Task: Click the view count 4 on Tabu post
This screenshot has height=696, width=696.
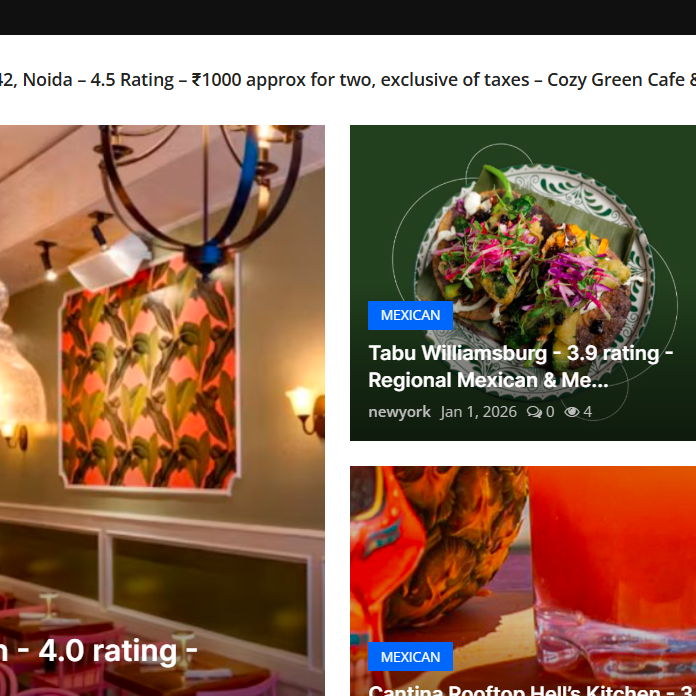Action: click(x=588, y=412)
